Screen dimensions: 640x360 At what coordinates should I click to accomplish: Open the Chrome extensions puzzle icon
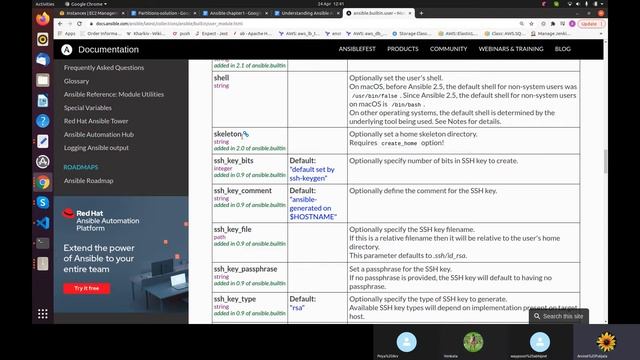[553, 24]
